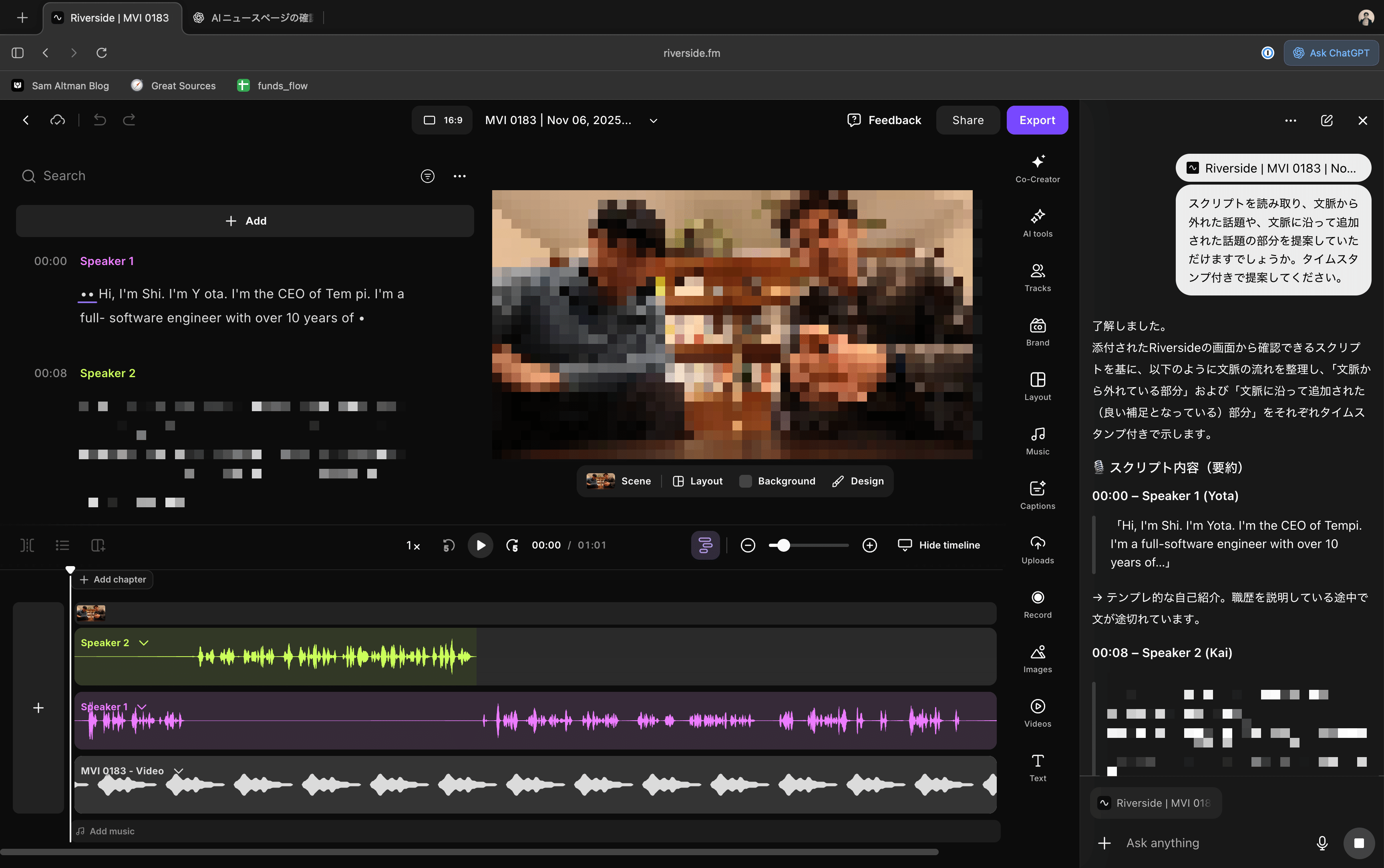The image size is (1384, 868).
Task: Open the Co-Creator panel
Action: point(1037,168)
